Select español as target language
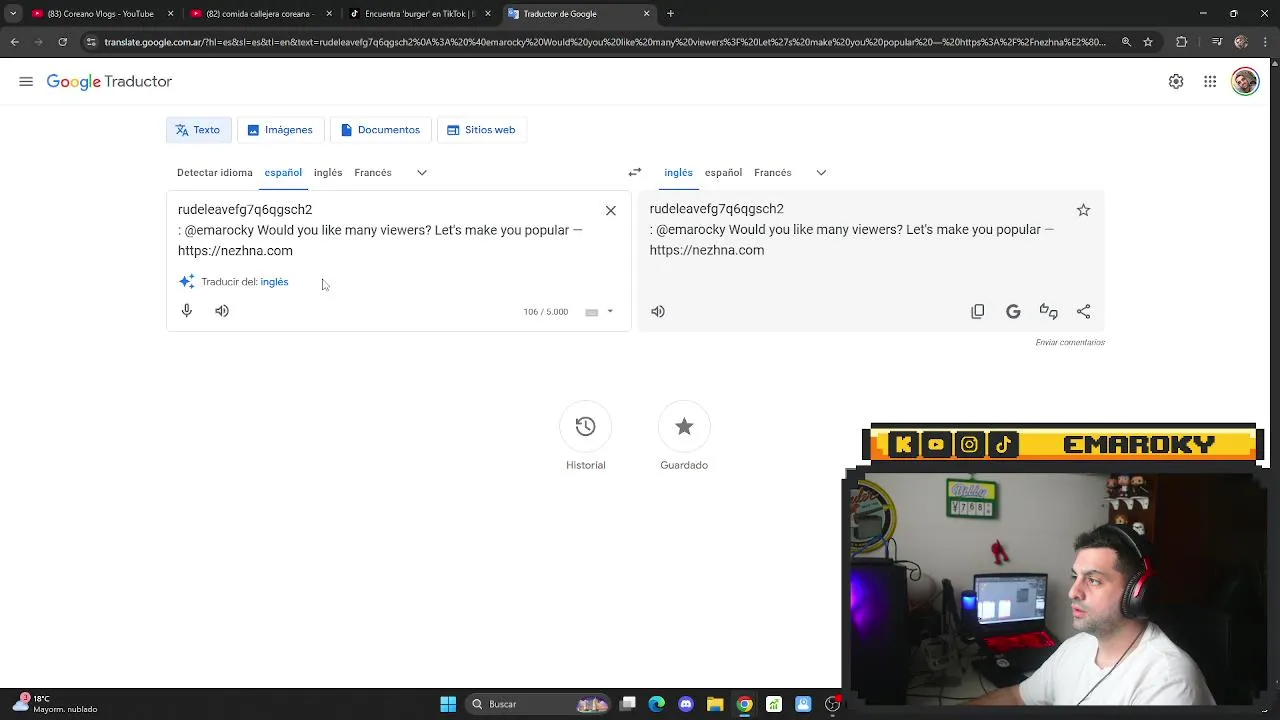This screenshot has height=720, width=1280. pyautogui.click(x=723, y=173)
